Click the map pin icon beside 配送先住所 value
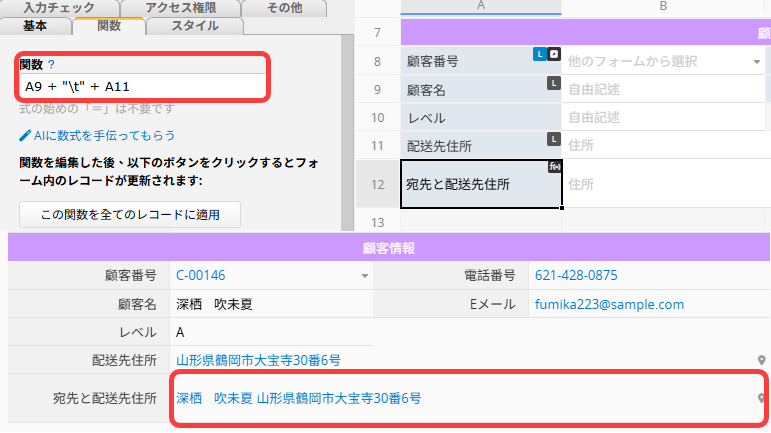The width and height of the screenshot is (771, 433). pos(761,360)
